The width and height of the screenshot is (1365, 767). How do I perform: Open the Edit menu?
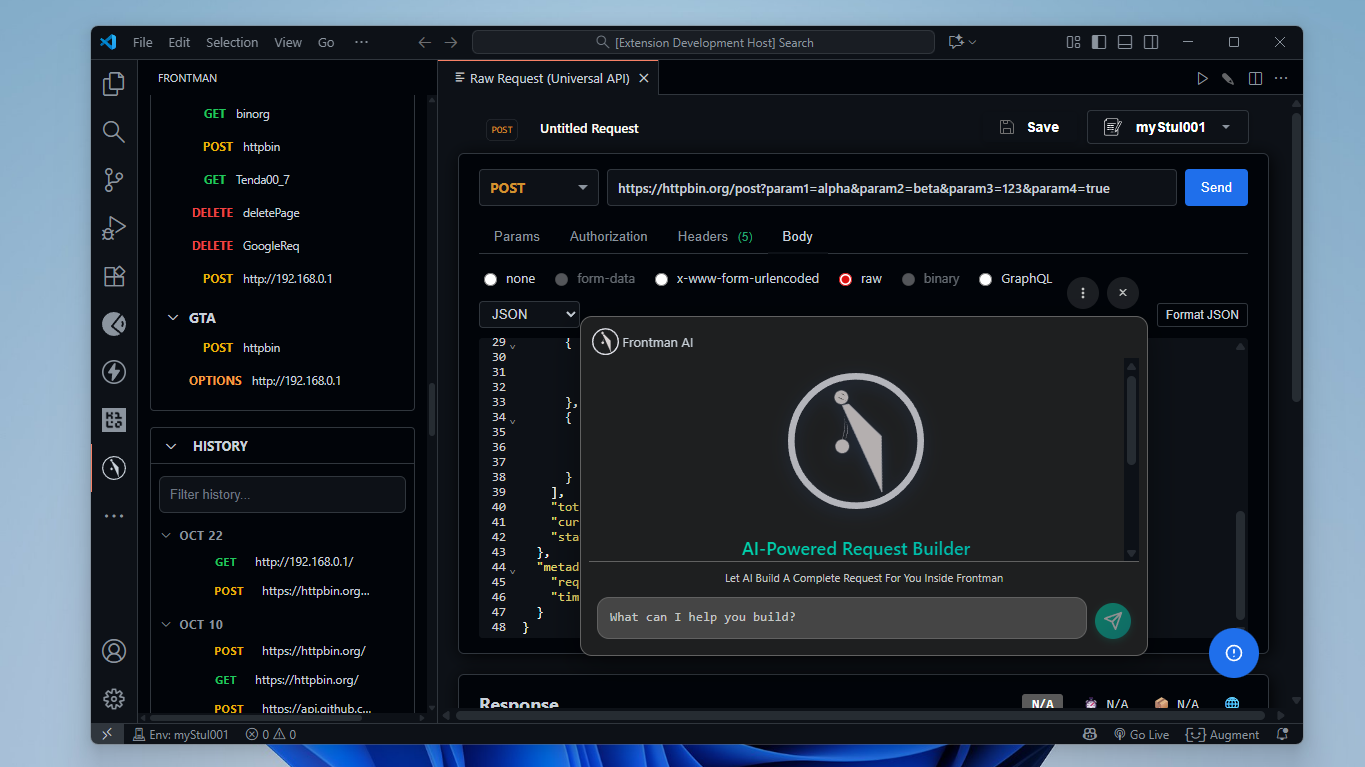coord(179,42)
